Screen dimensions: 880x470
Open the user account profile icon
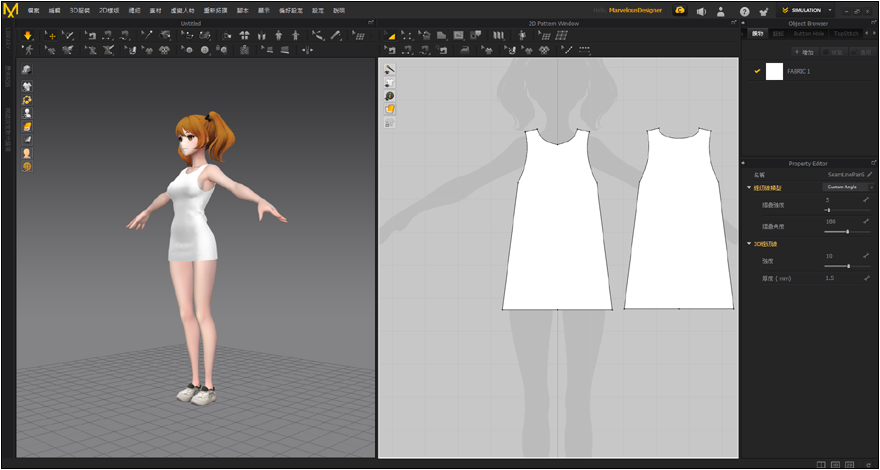pyautogui.click(x=722, y=11)
